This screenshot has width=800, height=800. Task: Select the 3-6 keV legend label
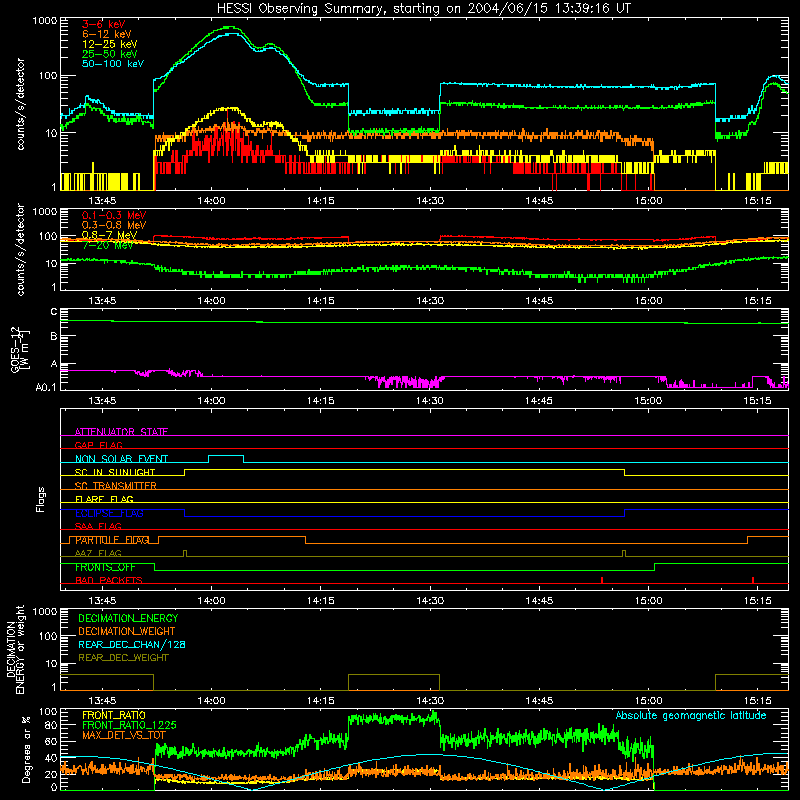click(x=104, y=24)
